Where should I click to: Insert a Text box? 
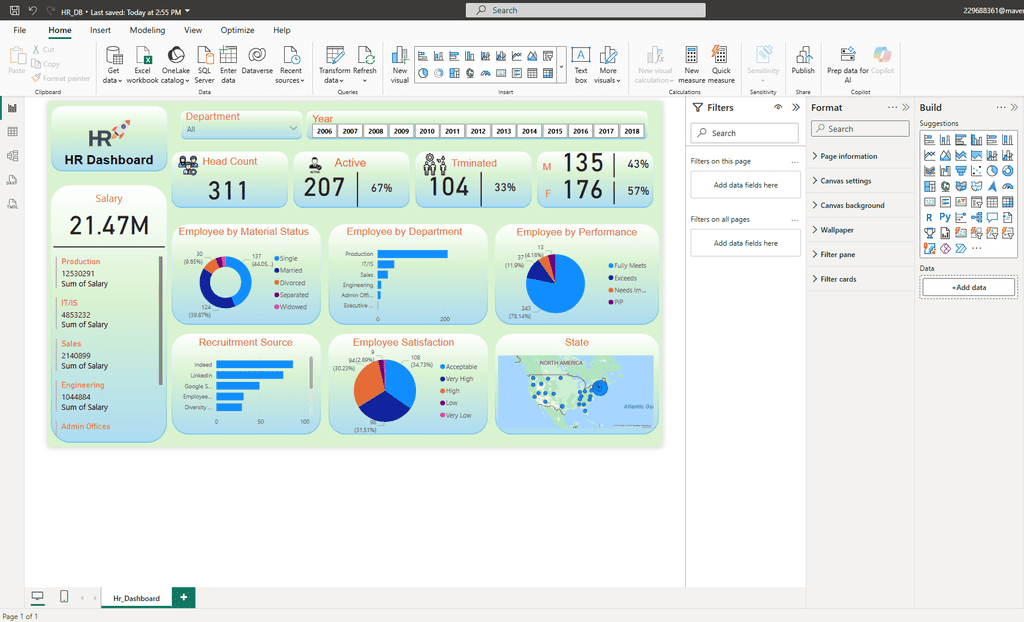580,60
